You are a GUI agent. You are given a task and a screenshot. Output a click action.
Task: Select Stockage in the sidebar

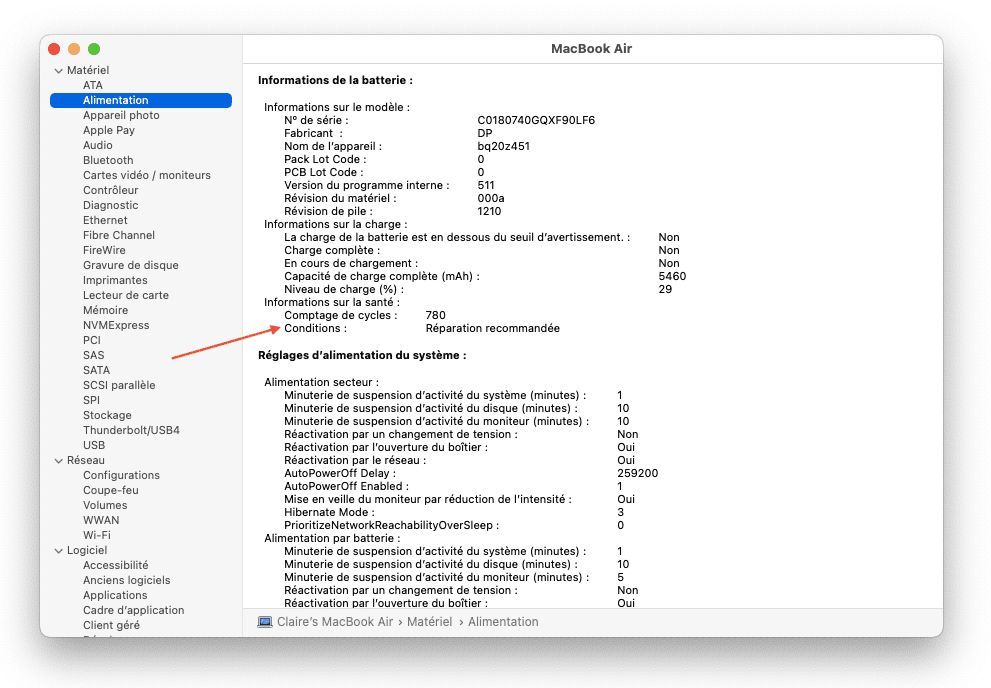point(107,415)
